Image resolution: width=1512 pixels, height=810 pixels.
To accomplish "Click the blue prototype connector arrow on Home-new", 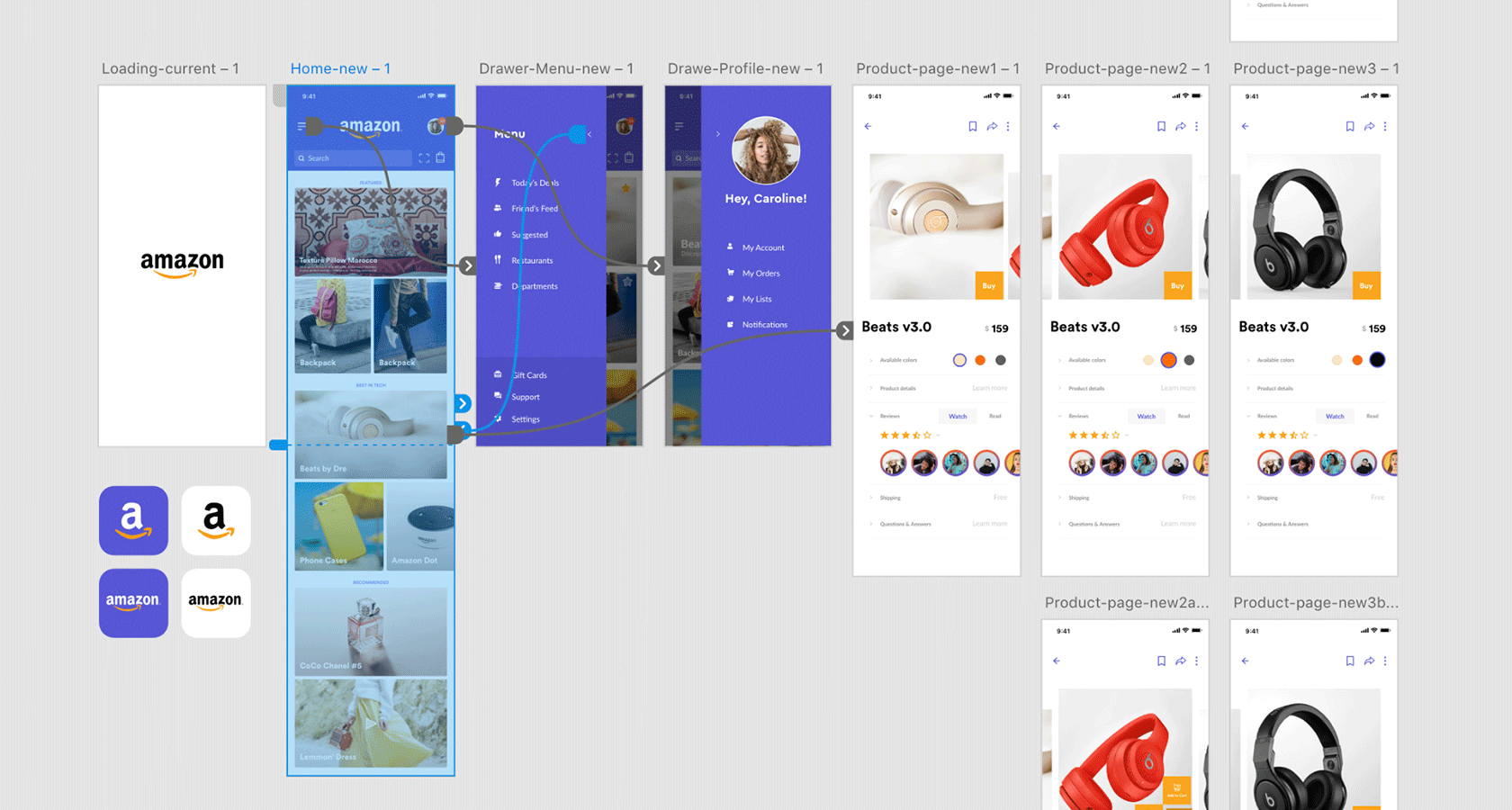I will click(x=463, y=404).
